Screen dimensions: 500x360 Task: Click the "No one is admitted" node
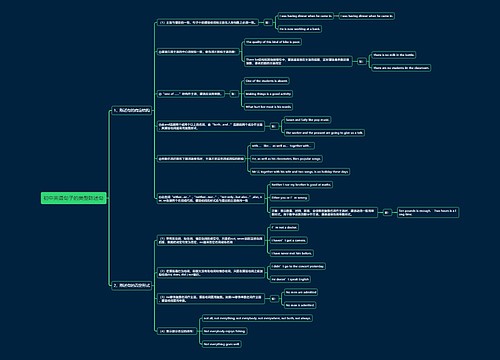point(300,305)
